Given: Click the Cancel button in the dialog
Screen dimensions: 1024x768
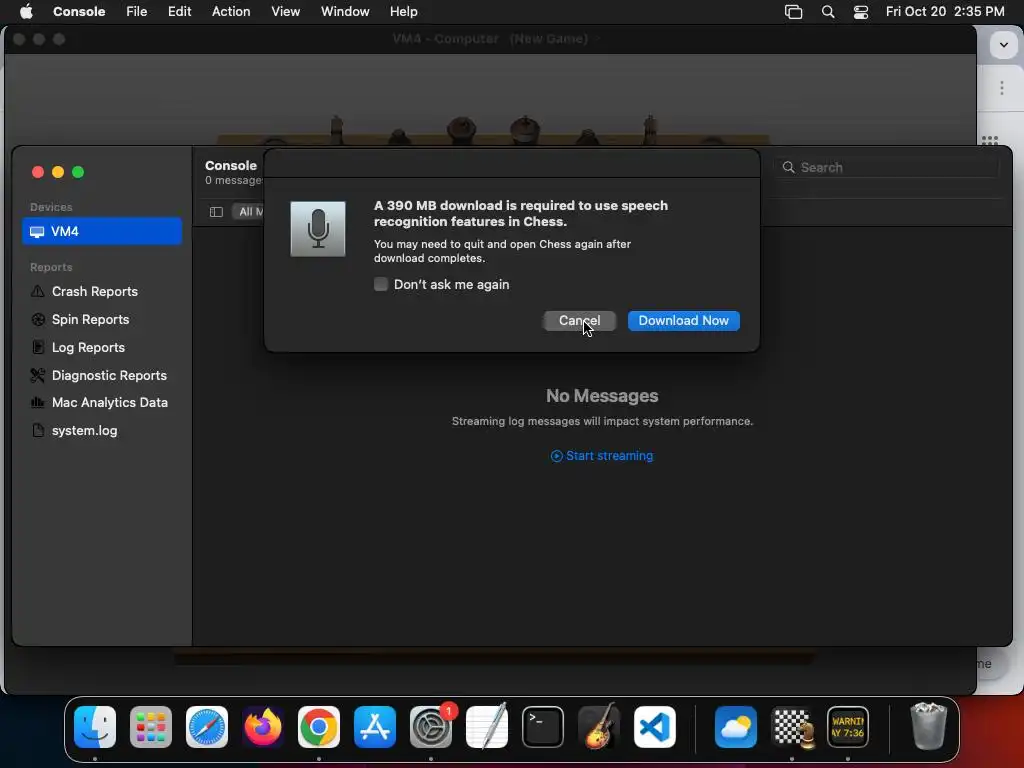Looking at the screenshot, I should coord(579,321).
